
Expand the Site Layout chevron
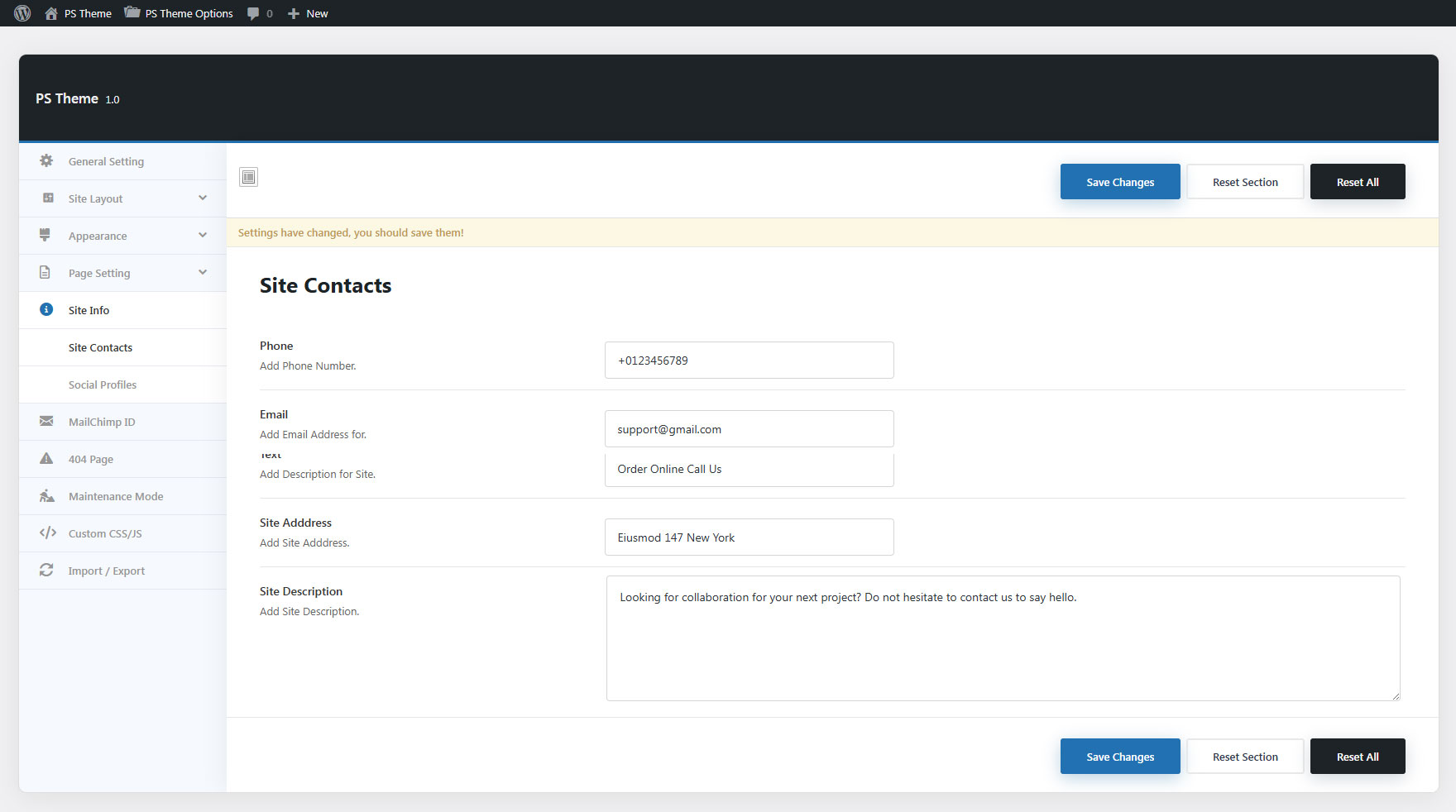click(203, 198)
